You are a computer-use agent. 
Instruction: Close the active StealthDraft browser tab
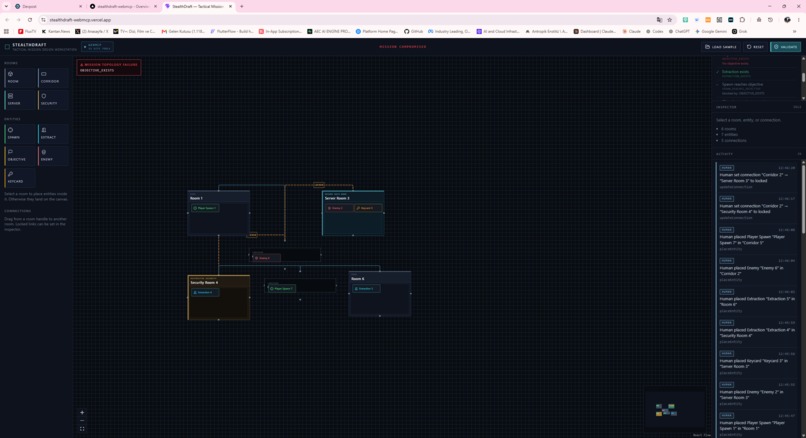(230, 6)
